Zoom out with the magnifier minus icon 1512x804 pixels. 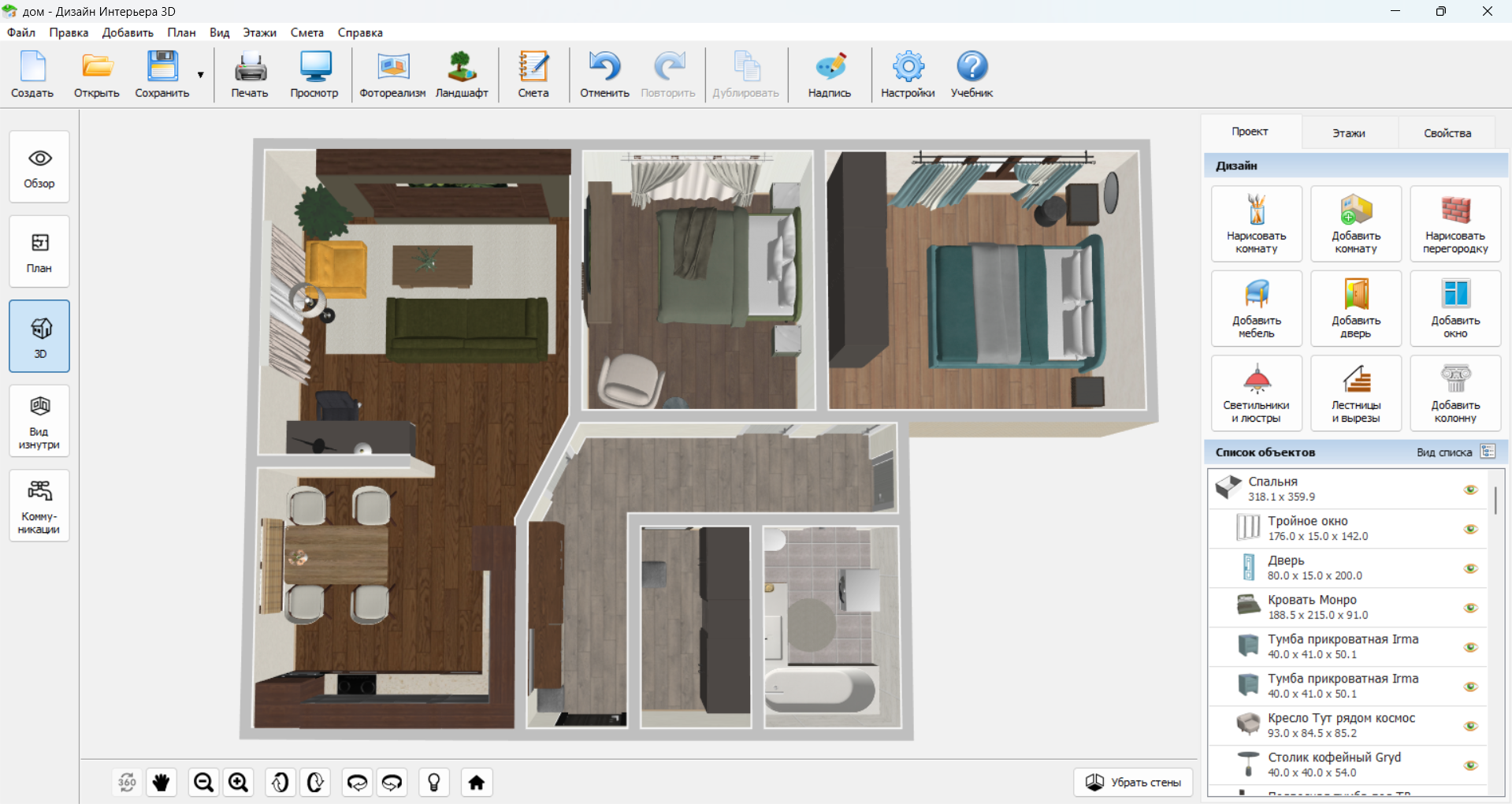point(203,782)
